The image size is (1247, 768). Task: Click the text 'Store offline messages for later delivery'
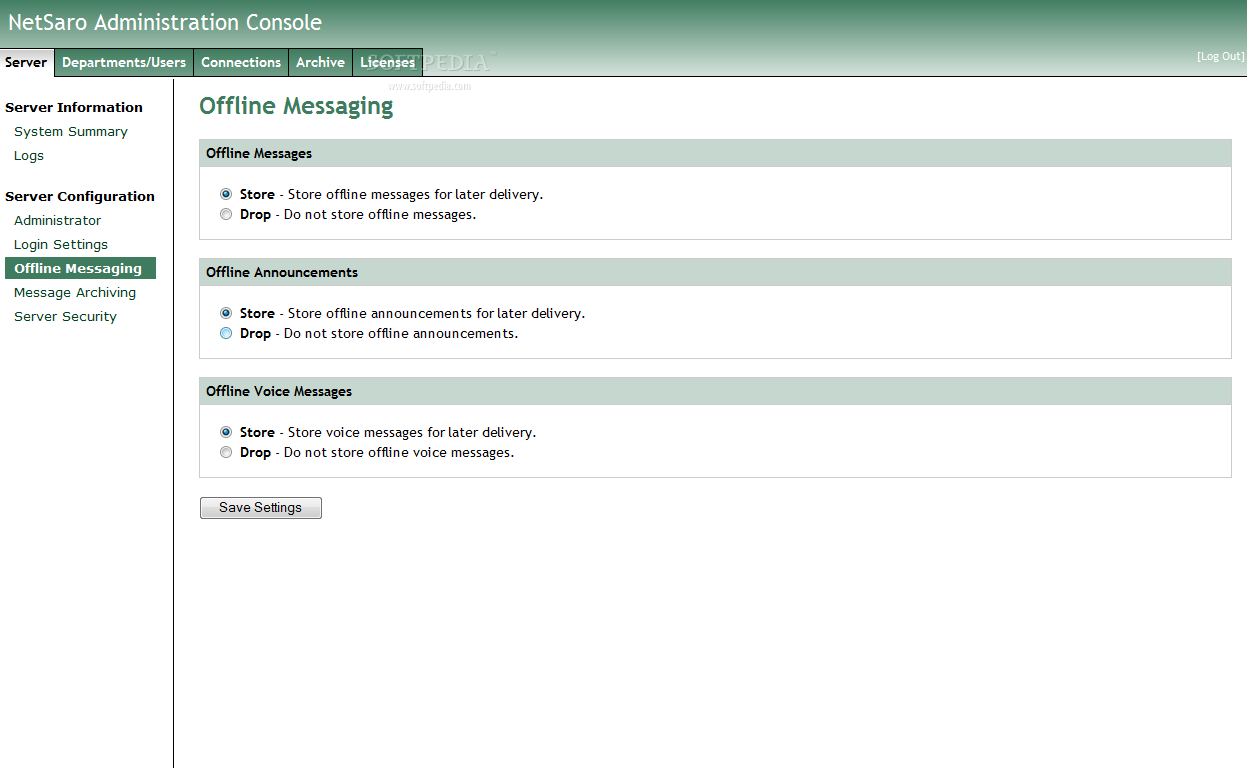[415, 194]
